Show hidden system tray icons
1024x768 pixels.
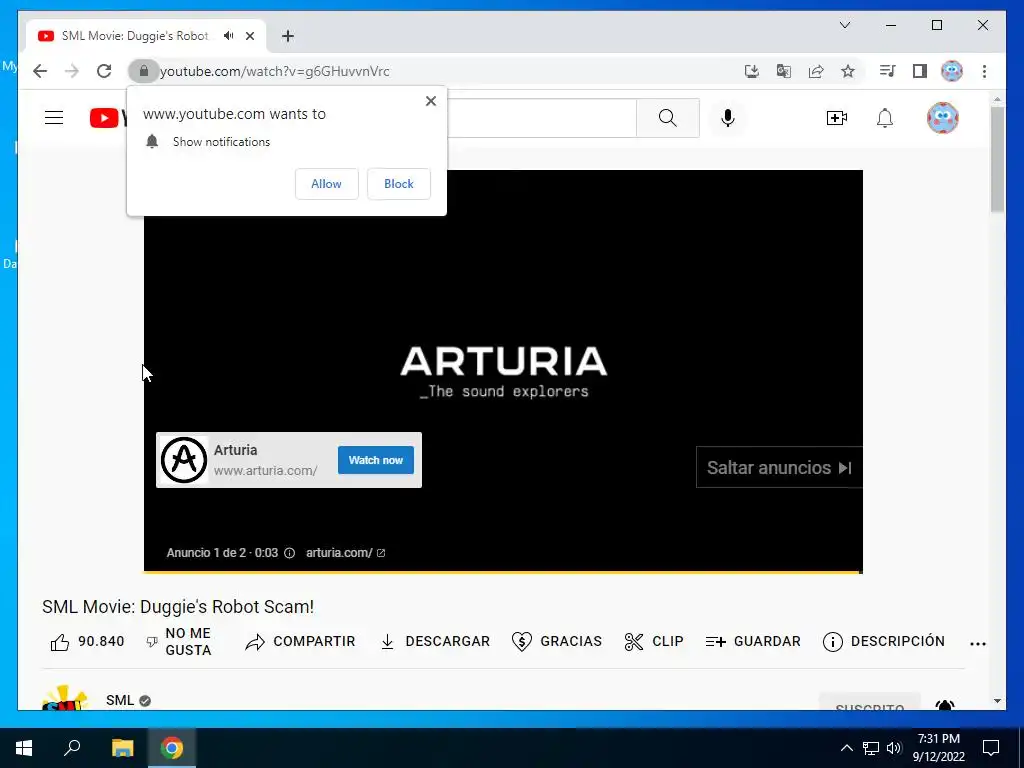coord(846,748)
